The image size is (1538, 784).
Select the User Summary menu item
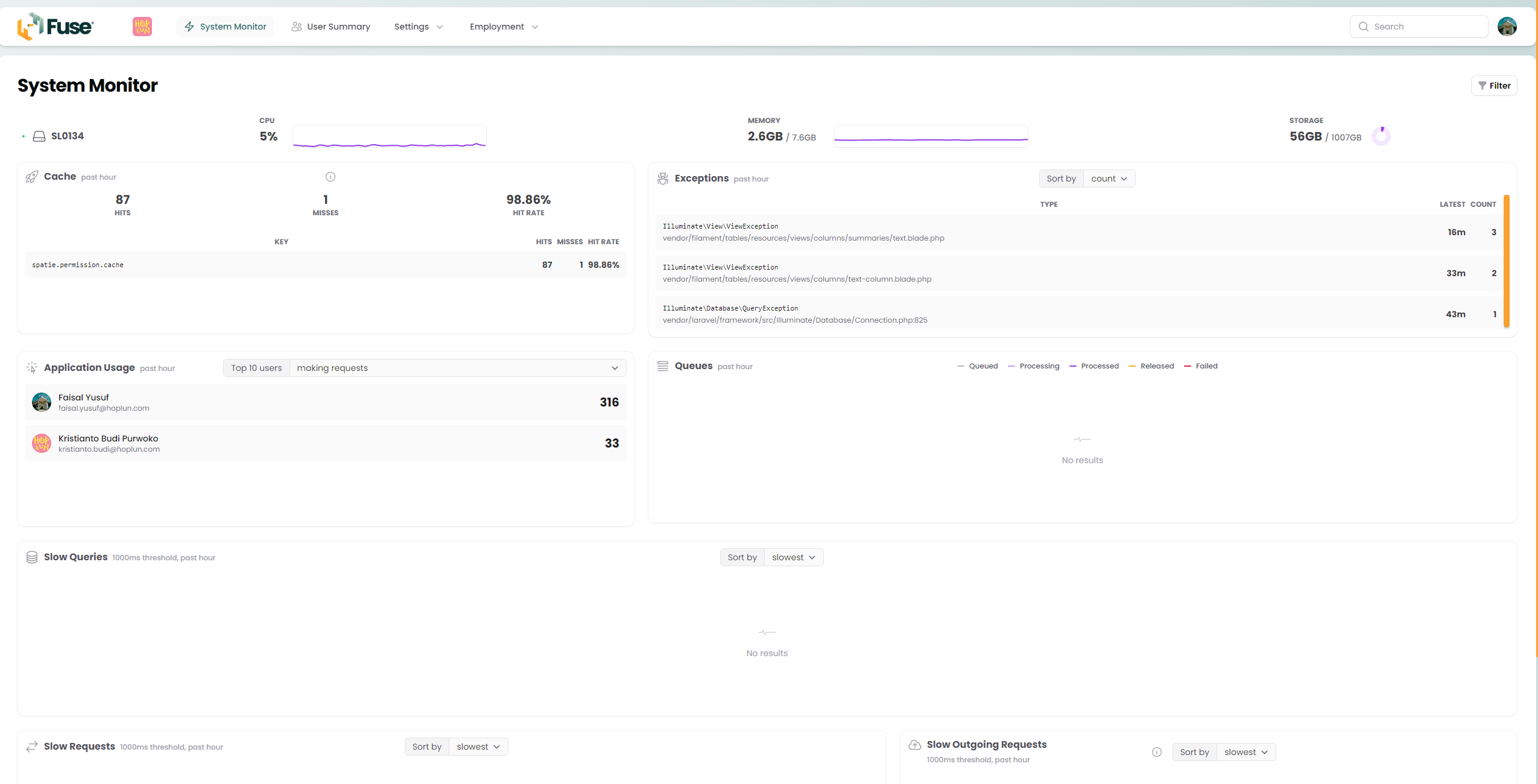coord(337,26)
